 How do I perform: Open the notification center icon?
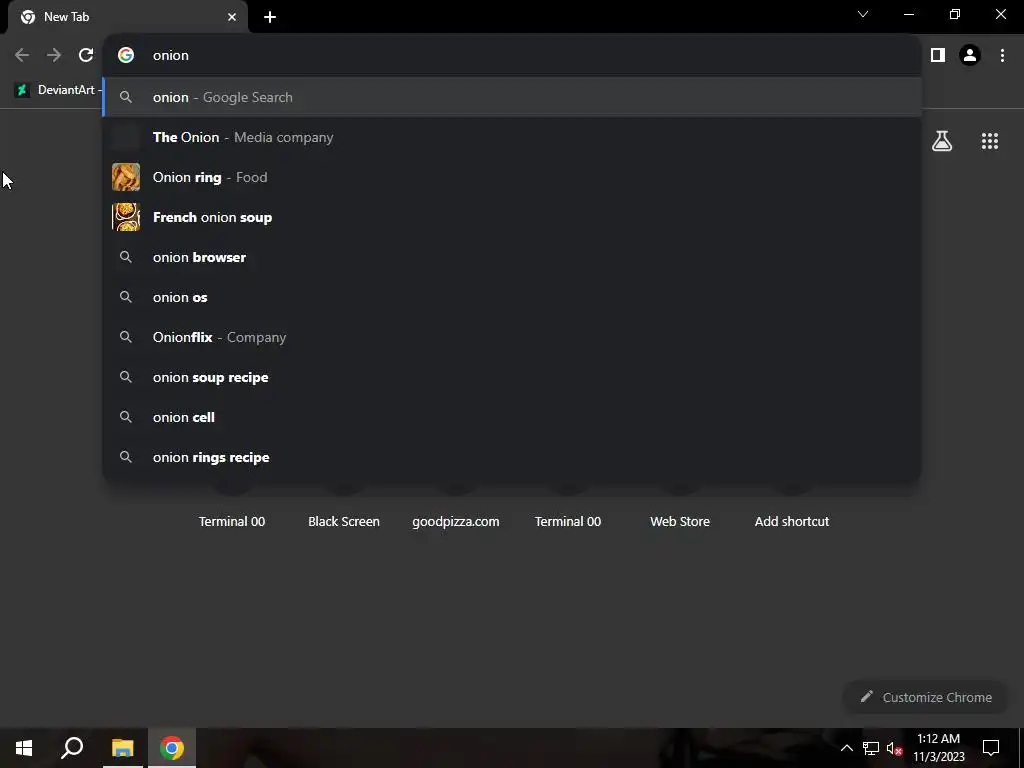991,748
